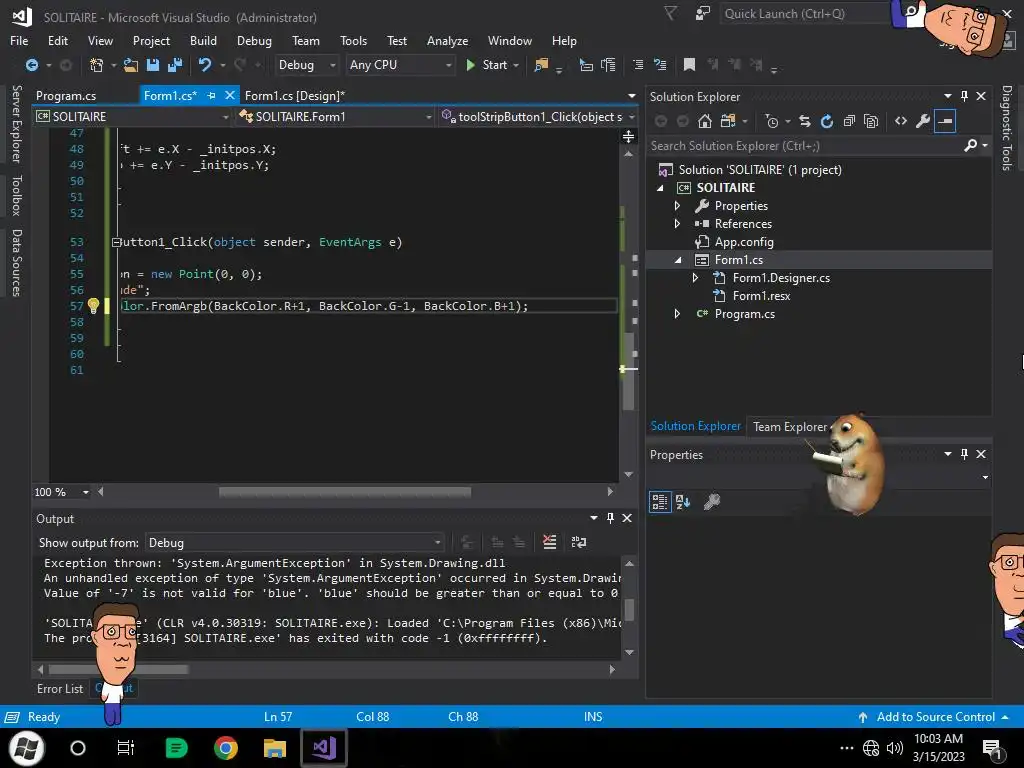
Task: Click the Find in Files toolbar icon
Action: (541, 65)
